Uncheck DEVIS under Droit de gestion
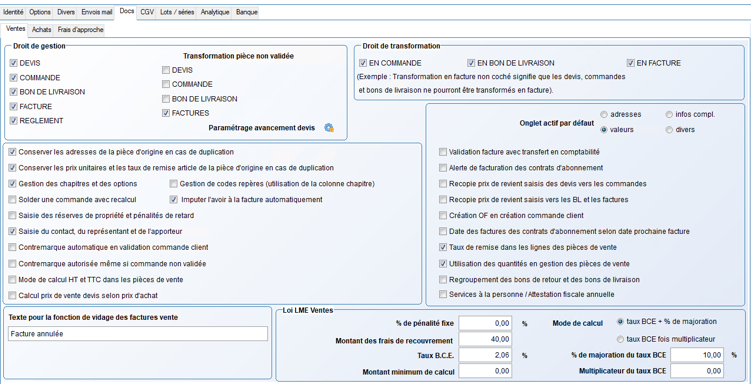Screen dimensions: 754x388 [13, 63]
